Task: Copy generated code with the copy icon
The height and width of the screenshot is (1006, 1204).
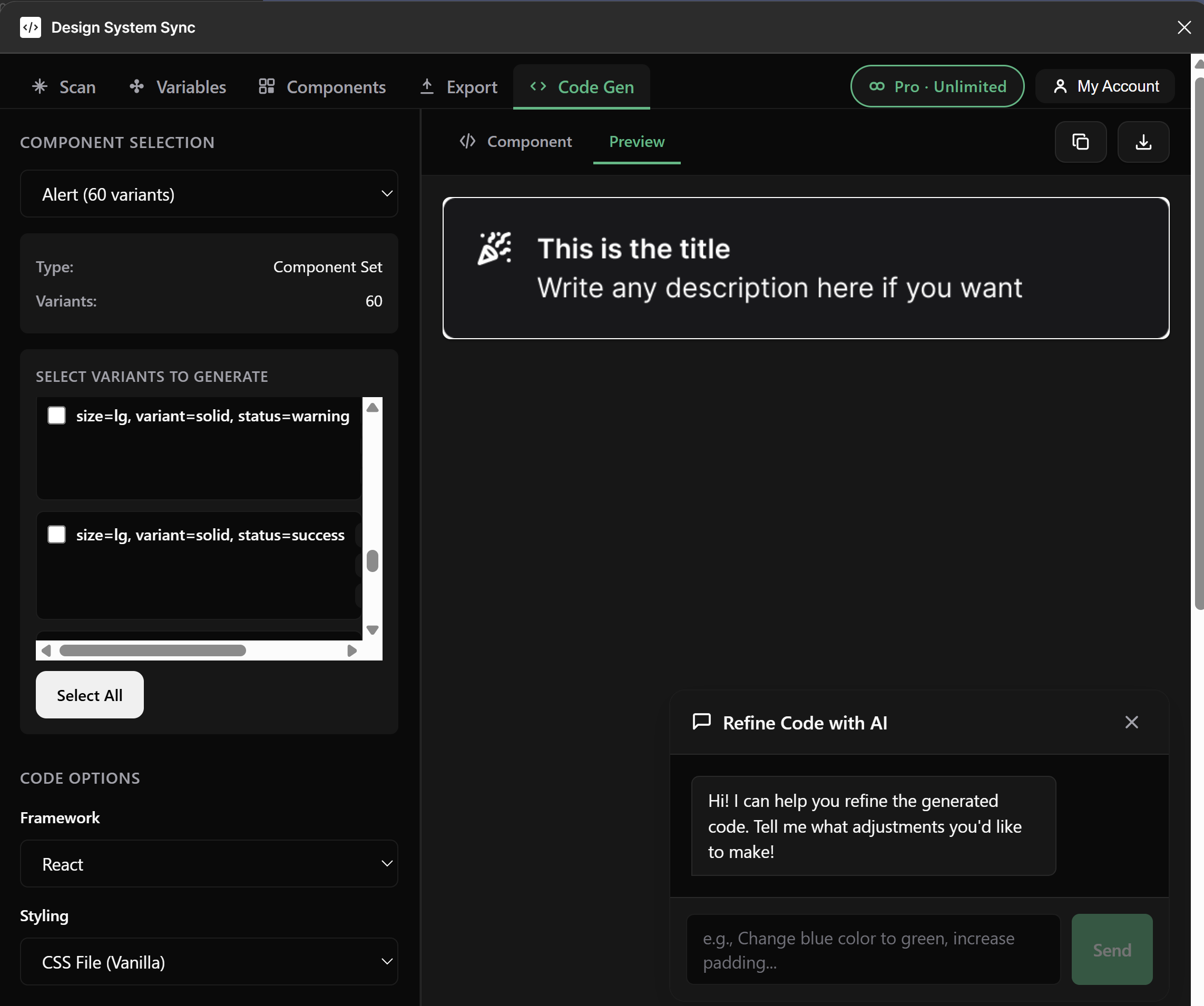Action: tap(1081, 142)
